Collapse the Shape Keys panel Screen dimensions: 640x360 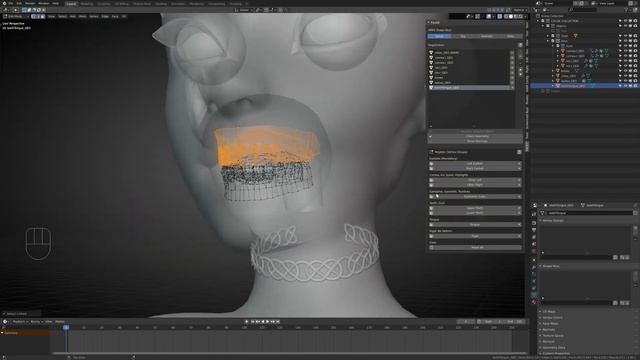click(551, 266)
